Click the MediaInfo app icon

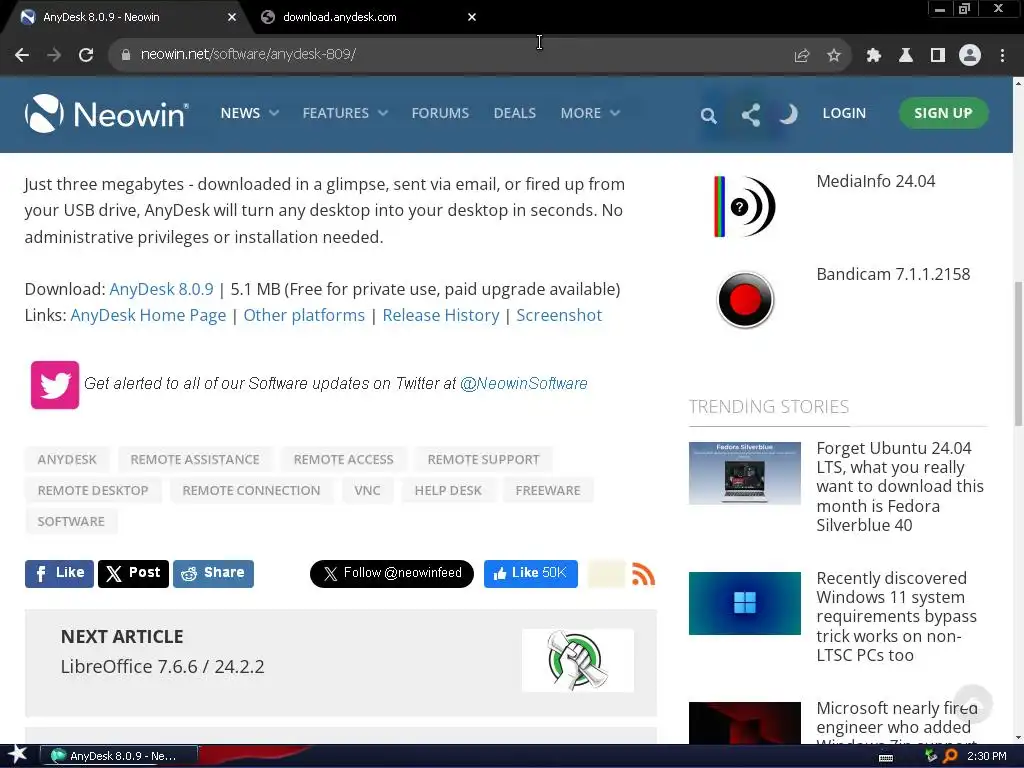click(744, 206)
